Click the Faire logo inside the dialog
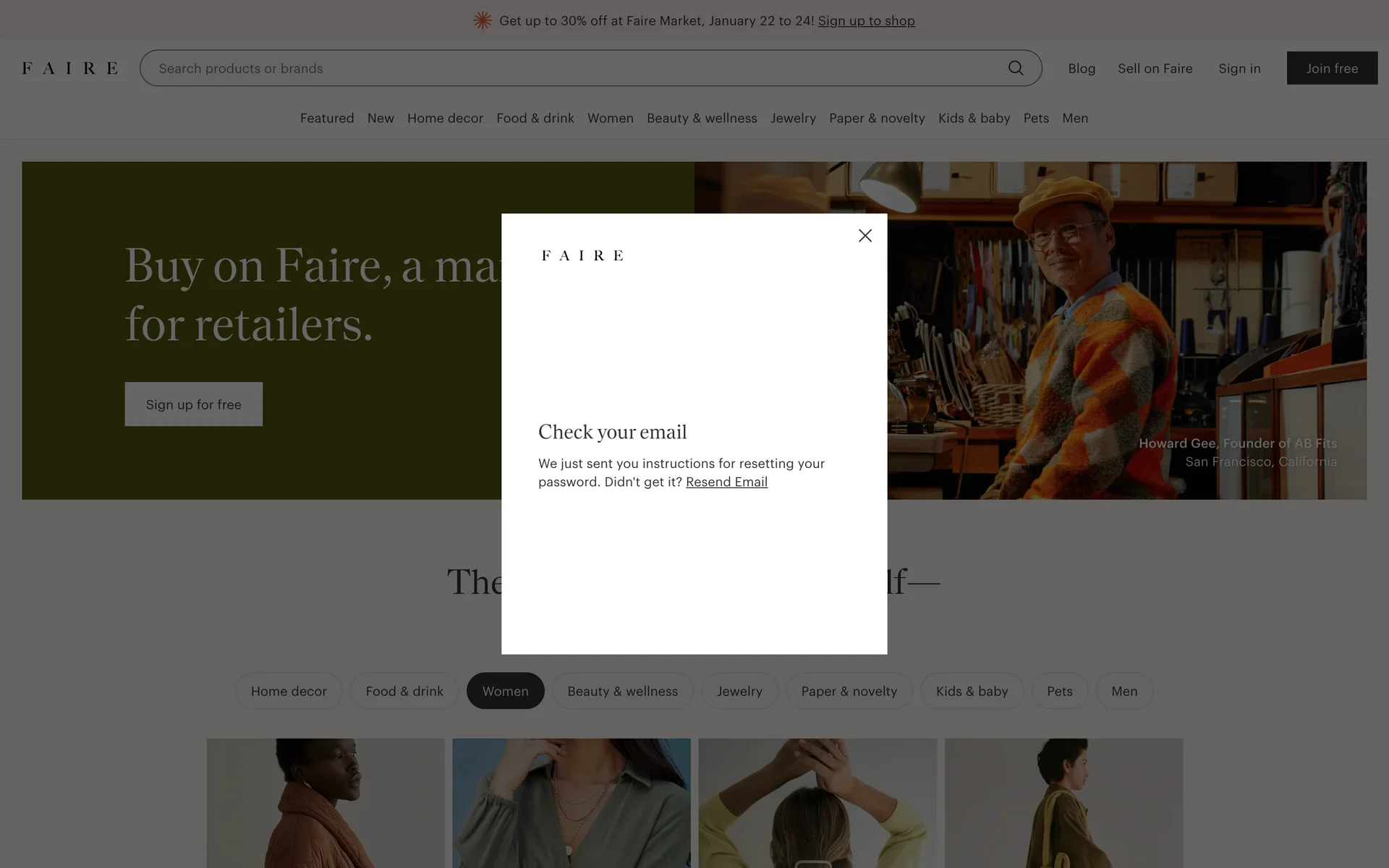This screenshot has height=868, width=1389. (x=582, y=255)
